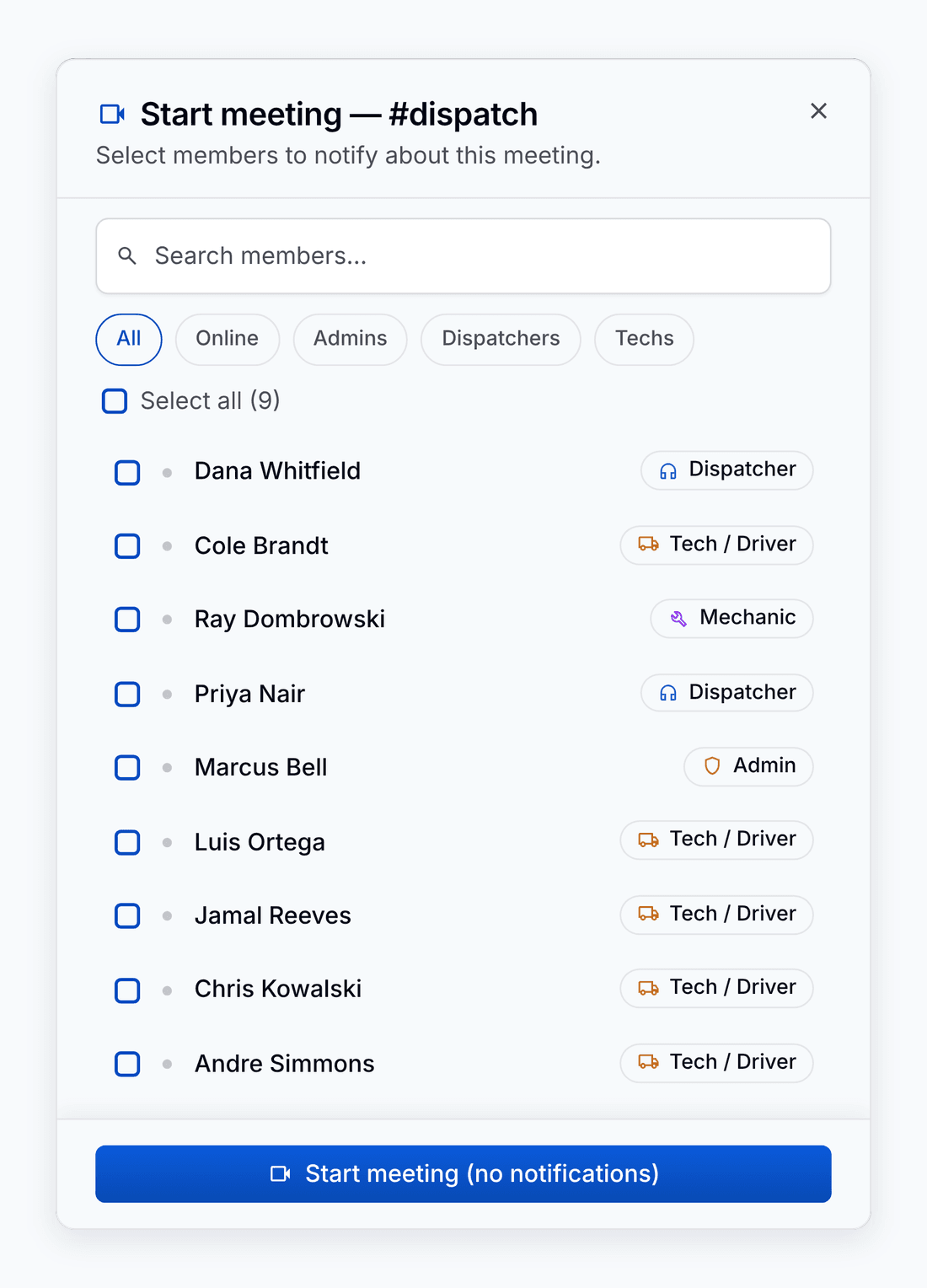Enable notification for Marcus Bell
Screen dimensions: 927x1288
pos(127,768)
